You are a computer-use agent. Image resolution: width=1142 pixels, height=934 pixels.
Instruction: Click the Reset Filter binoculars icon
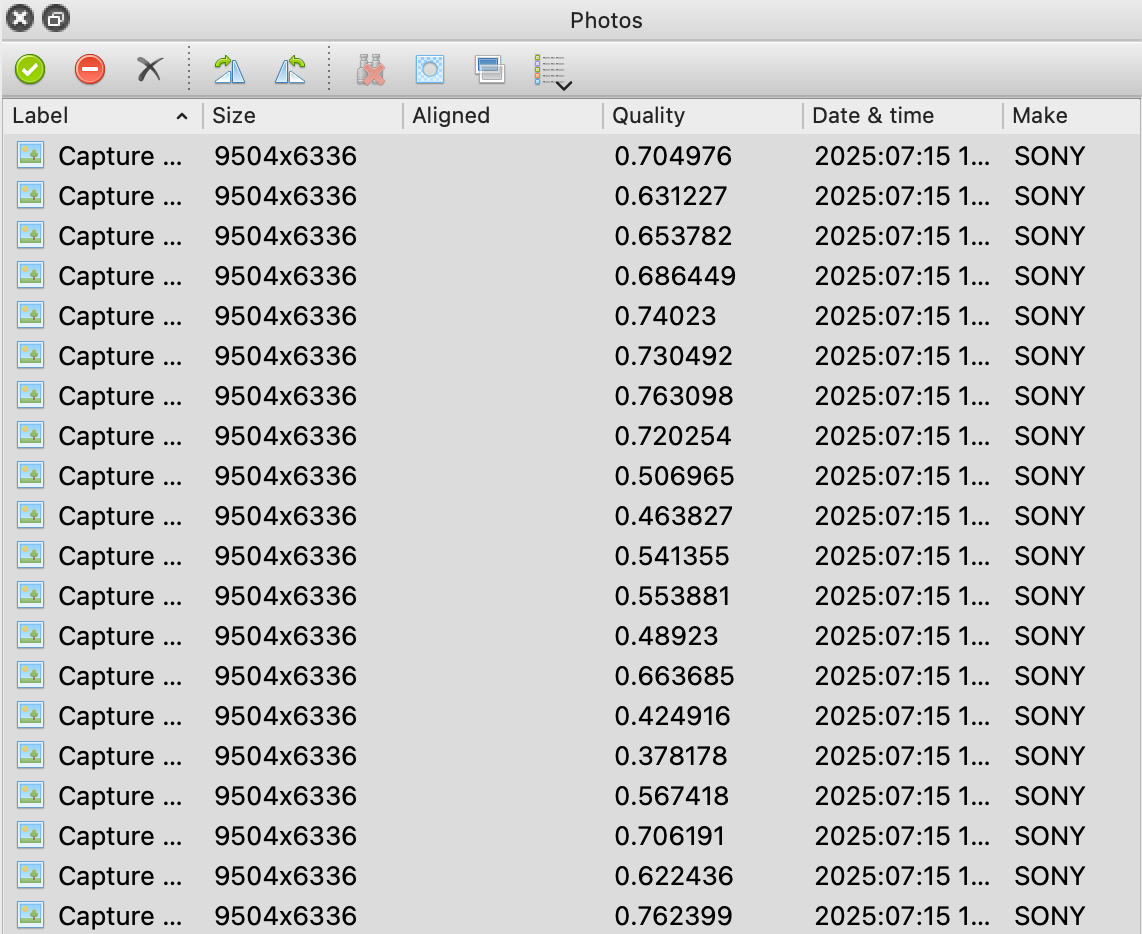[371, 70]
